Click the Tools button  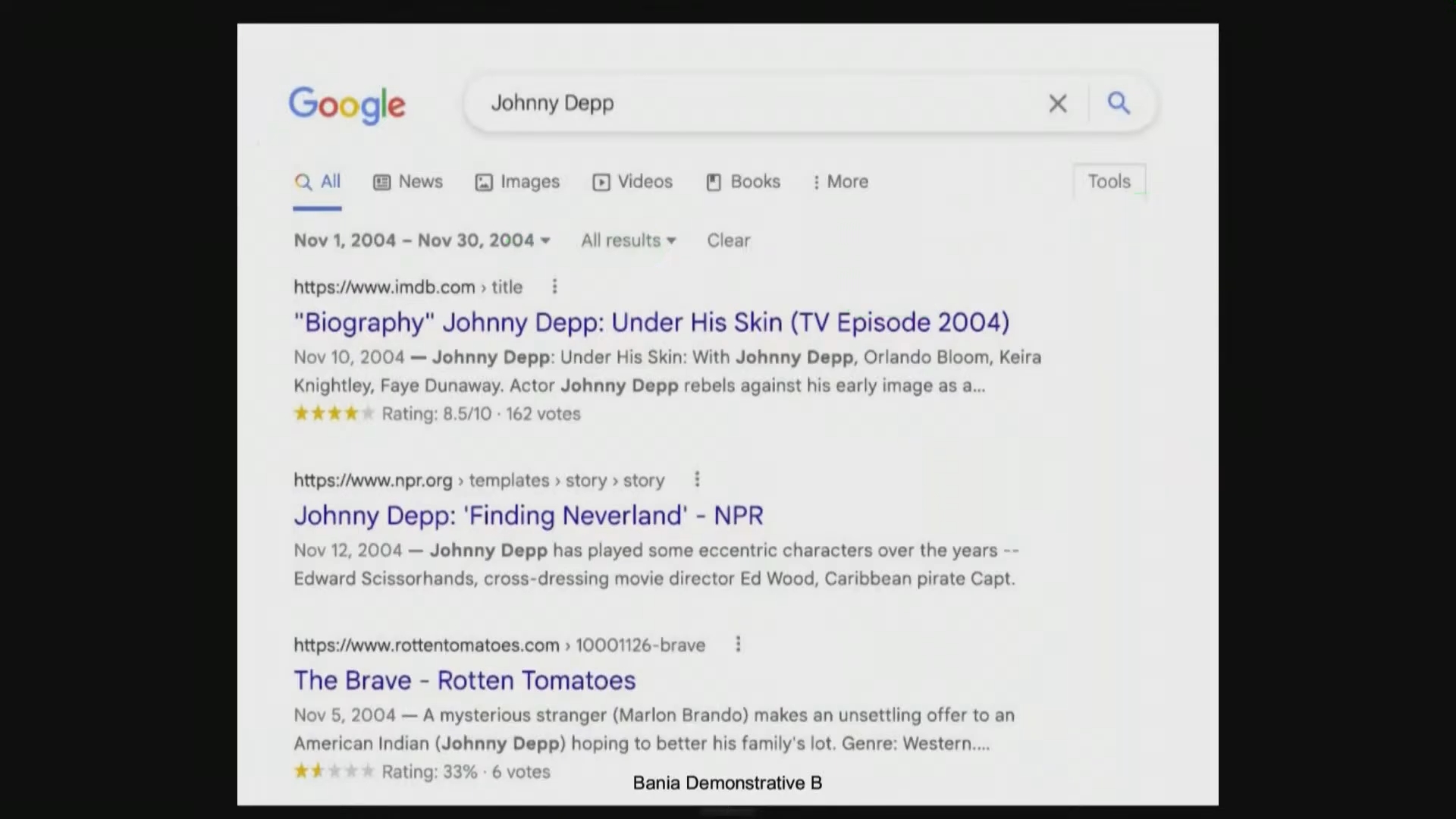(1109, 181)
